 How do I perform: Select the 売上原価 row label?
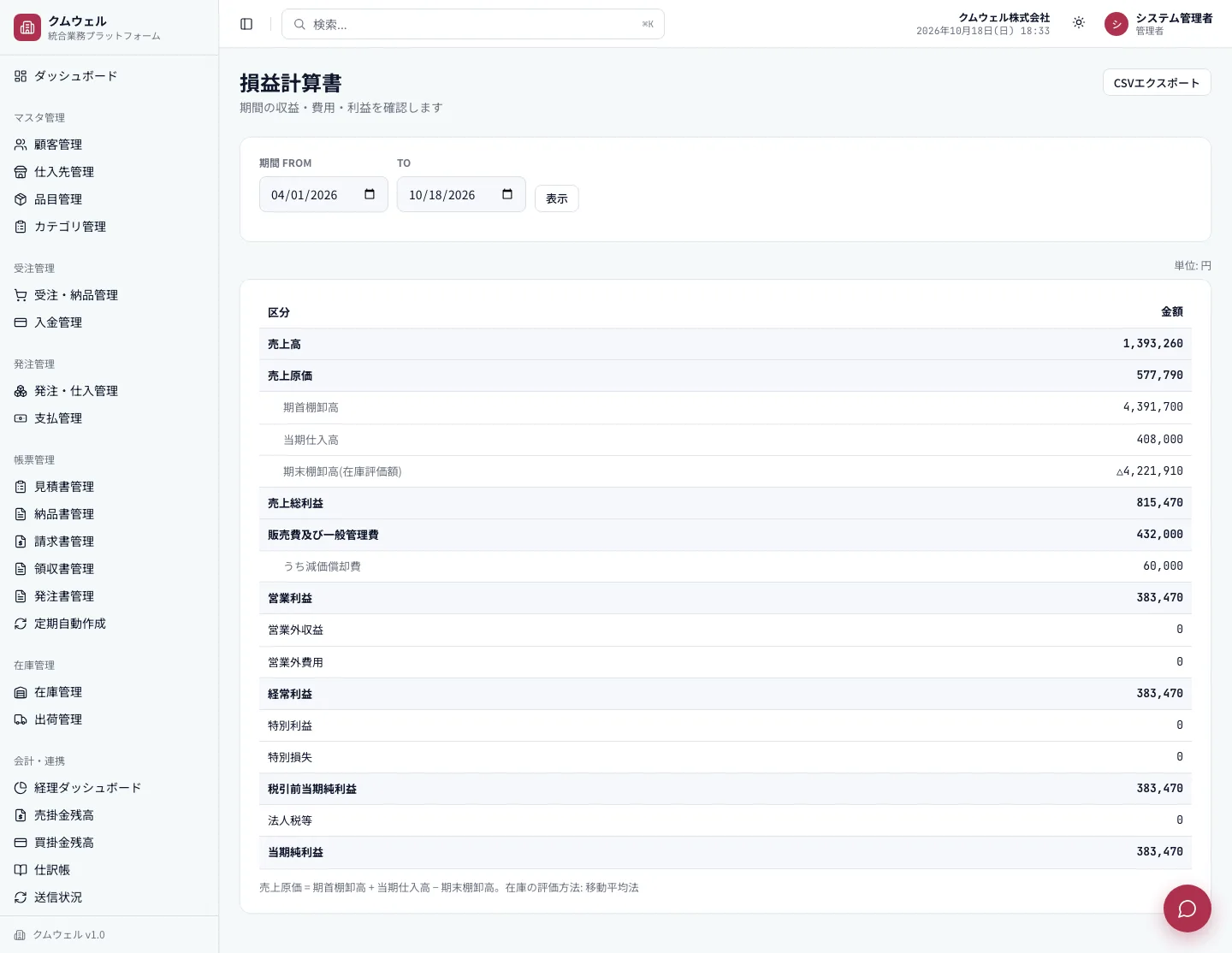click(290, 376)
